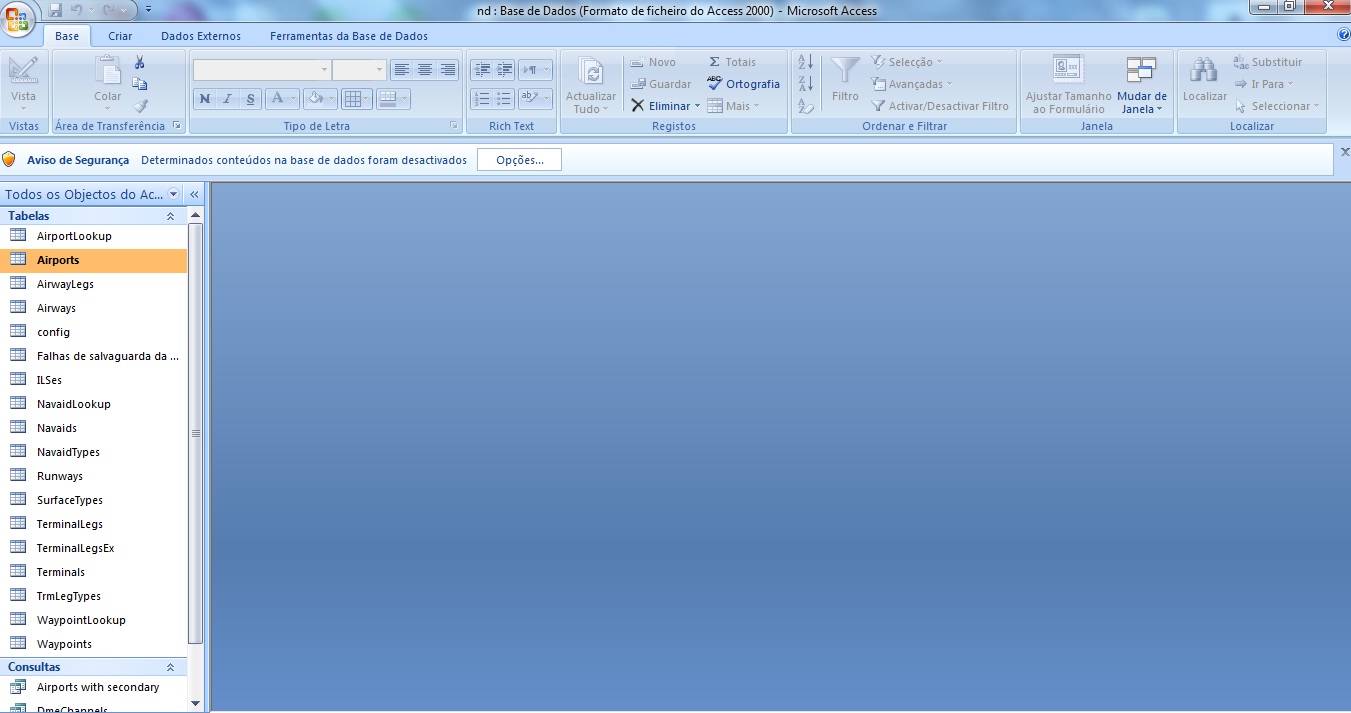Switch to the Criar tab

120,36
